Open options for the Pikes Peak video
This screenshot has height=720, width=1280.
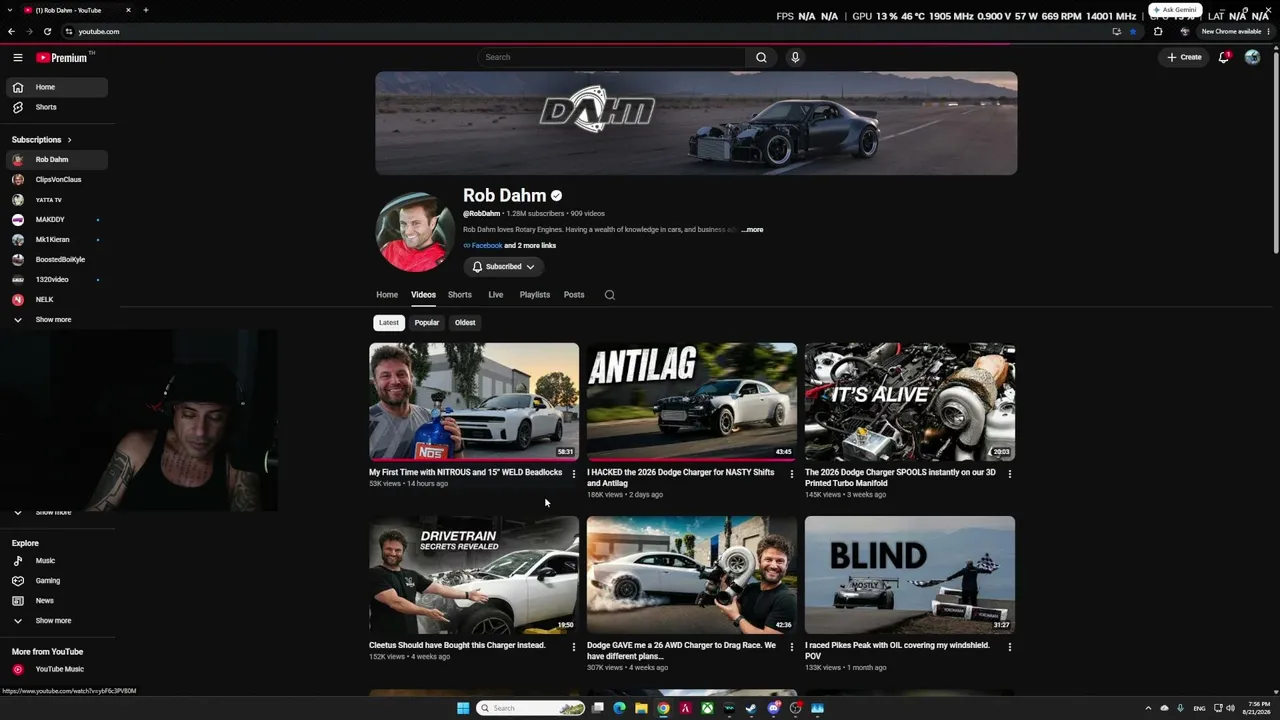1010,647
